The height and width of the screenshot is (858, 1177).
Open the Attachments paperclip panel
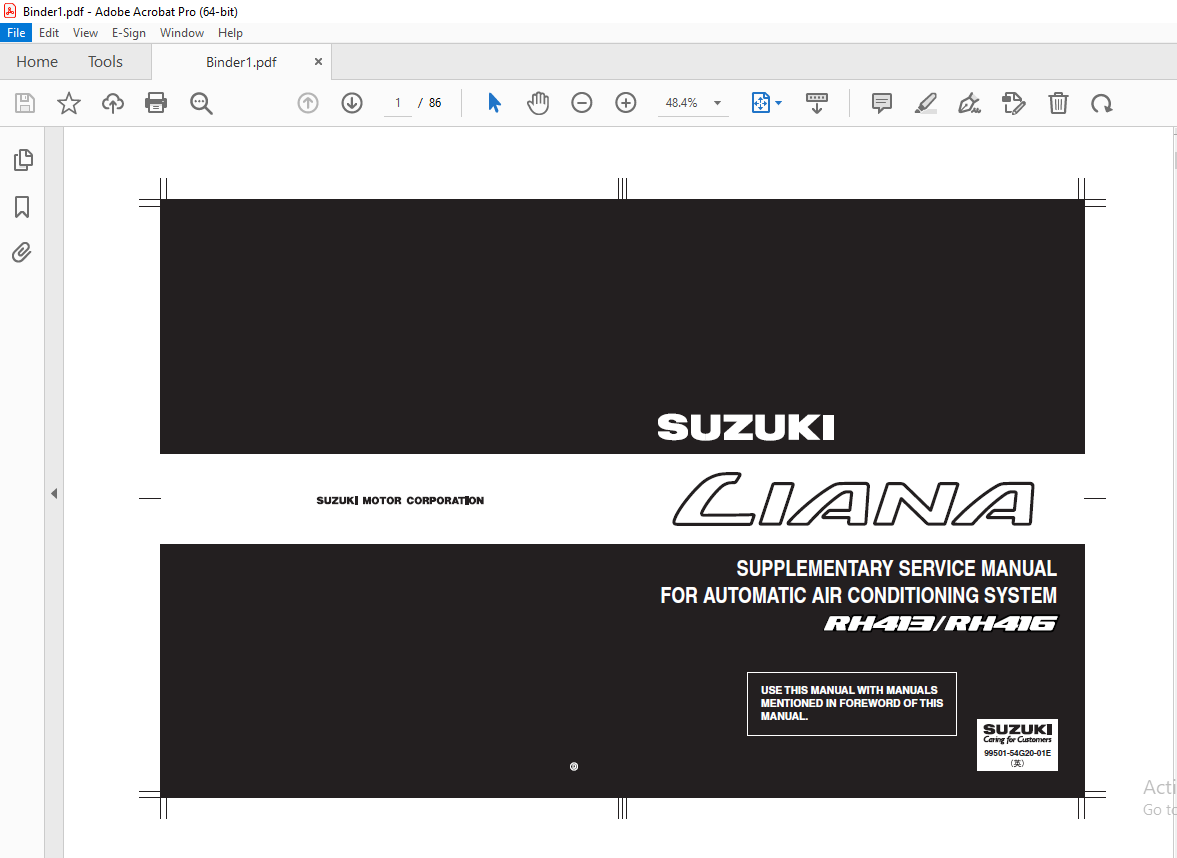pyautogui.click(x=22, y=252)
